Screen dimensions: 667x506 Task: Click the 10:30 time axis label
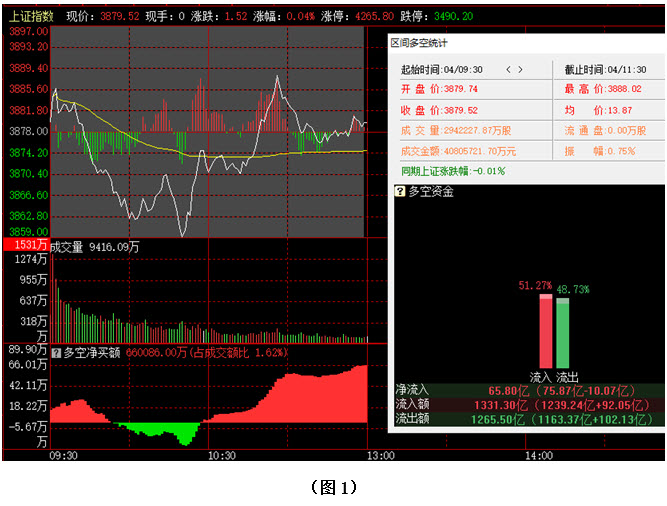click(x=221, y=455)
